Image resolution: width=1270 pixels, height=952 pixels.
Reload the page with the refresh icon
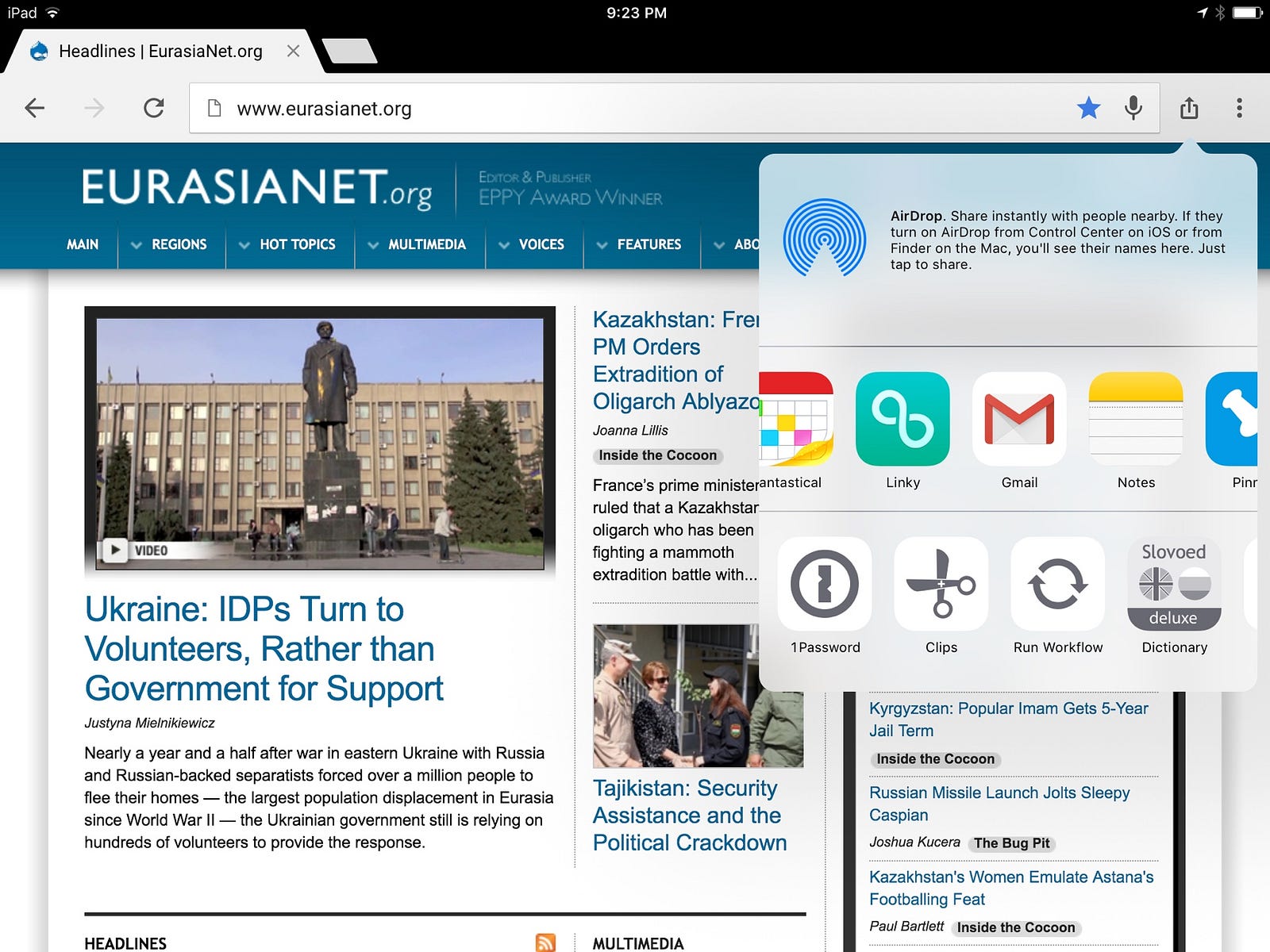(154, 108)
